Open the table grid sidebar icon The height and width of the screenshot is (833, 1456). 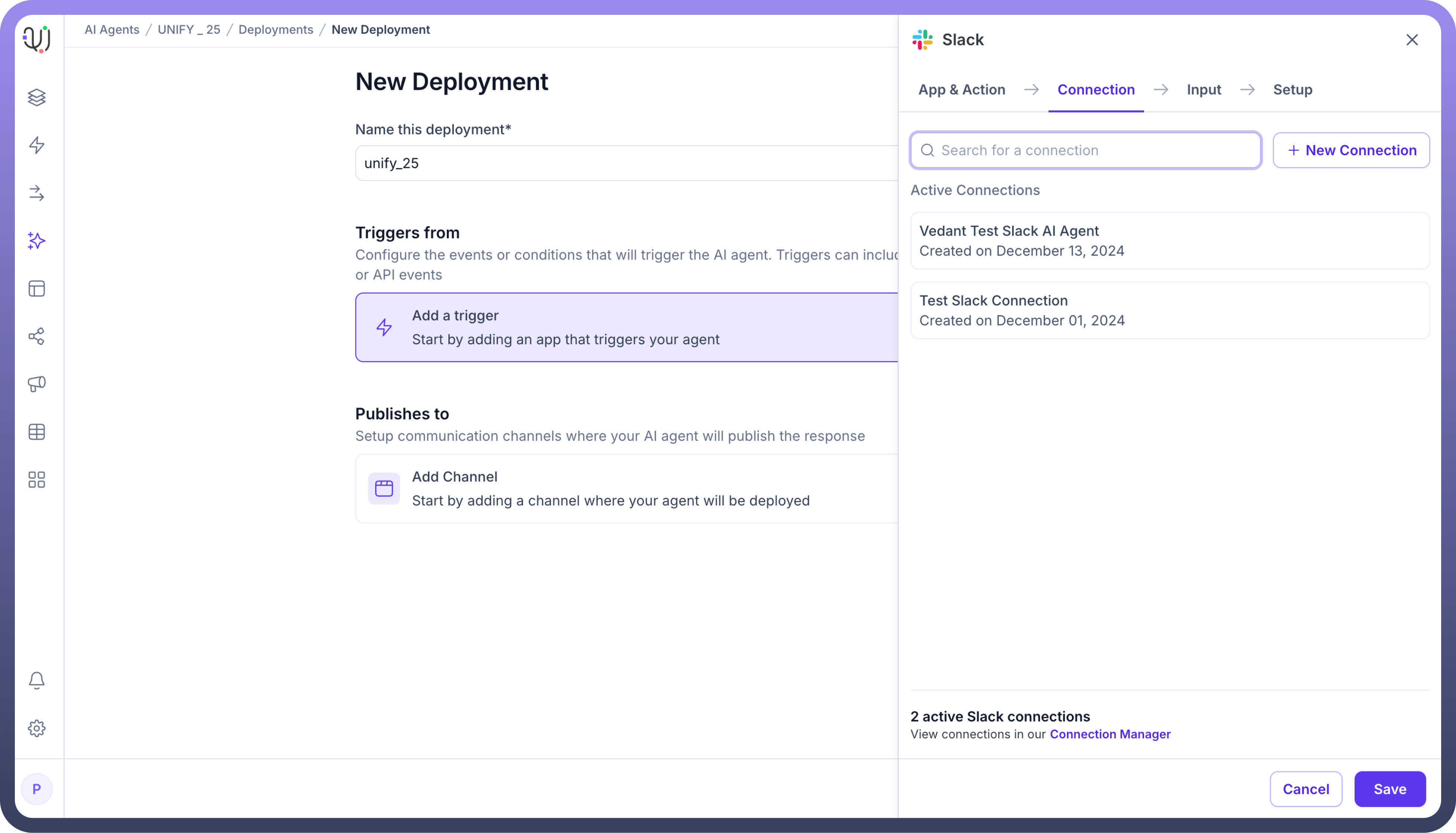pyautogui.click(x=37, y=432)
